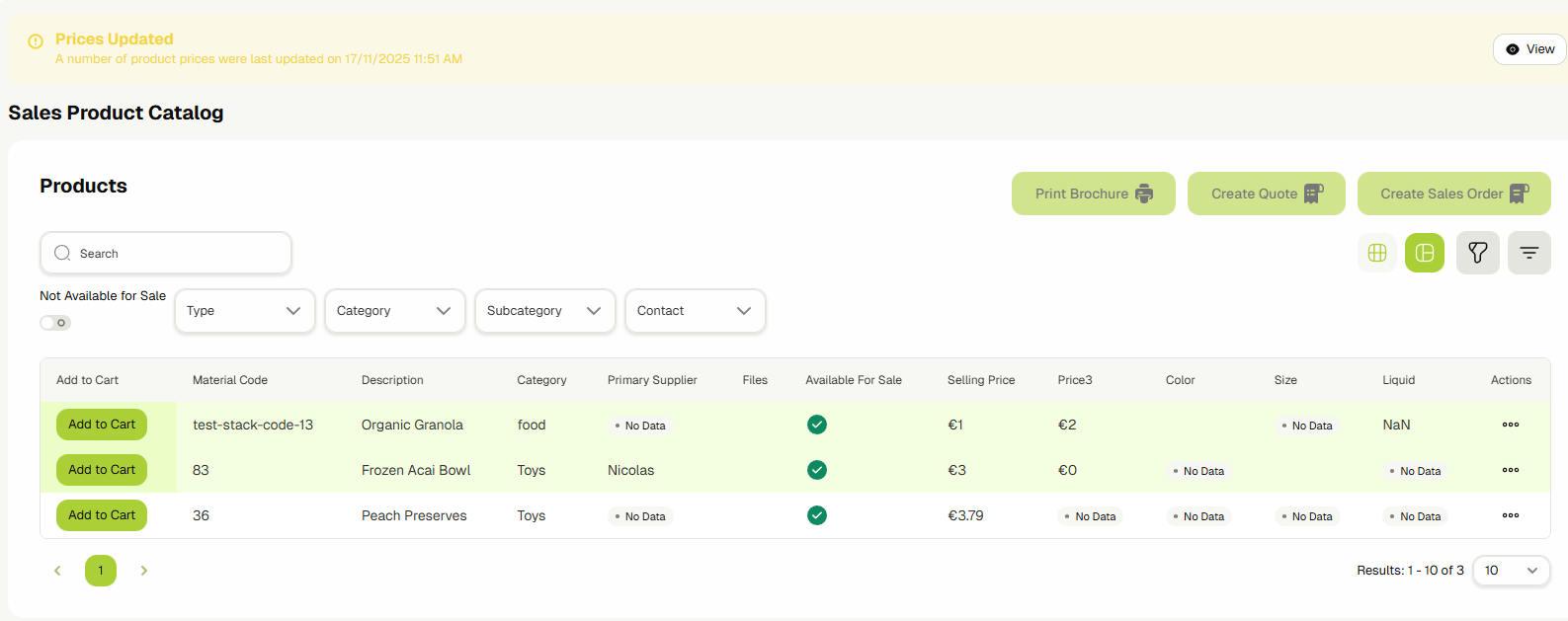Go to previous page arrow
This screenshot has width=1568, height=621.
pyautogui.click(x=57, y=571)
